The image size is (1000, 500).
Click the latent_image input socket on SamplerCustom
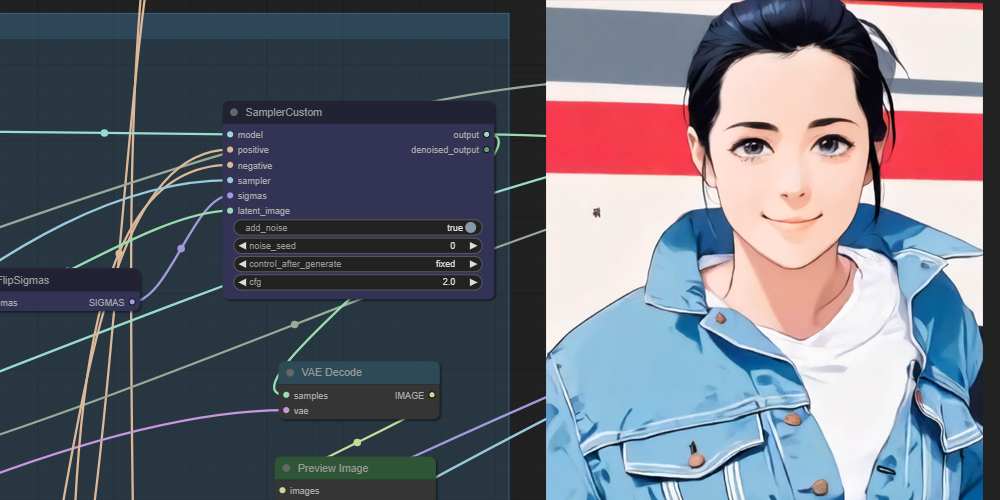click(x=230, y=210)
